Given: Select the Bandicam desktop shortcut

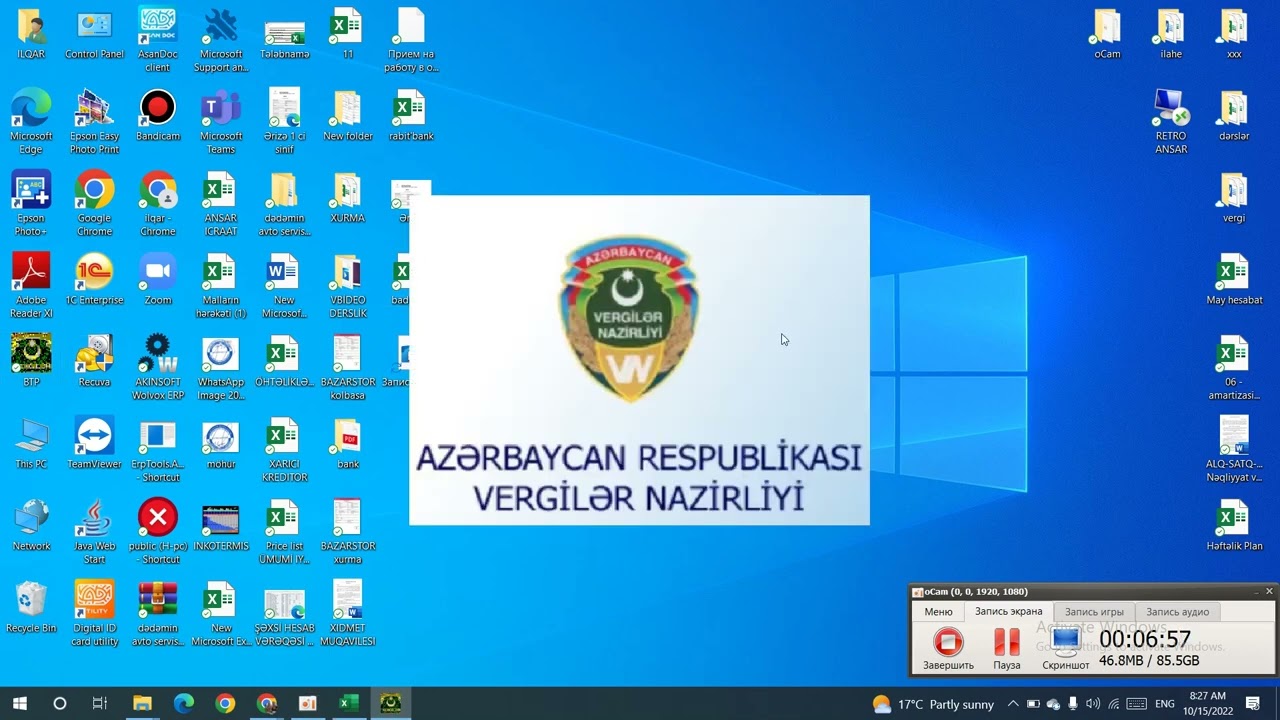Looking at the screenshot, I should coord(157,116).
